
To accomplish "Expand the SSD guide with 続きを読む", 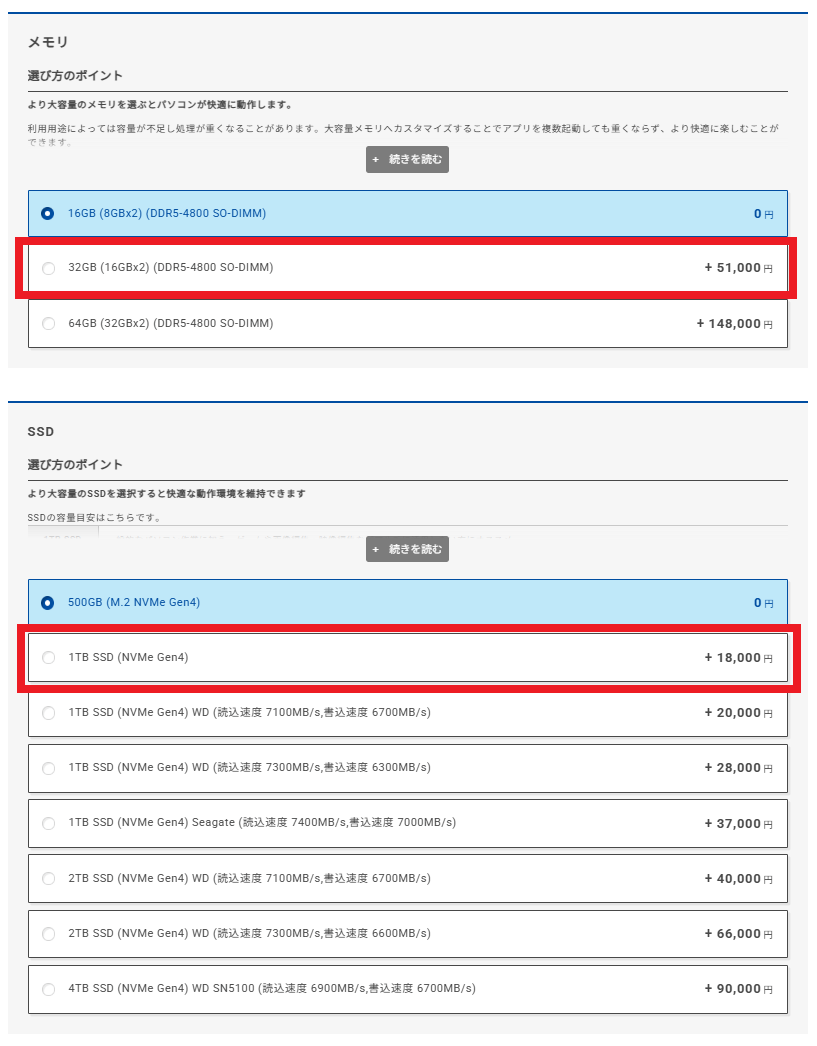I will tap(407, 549).
